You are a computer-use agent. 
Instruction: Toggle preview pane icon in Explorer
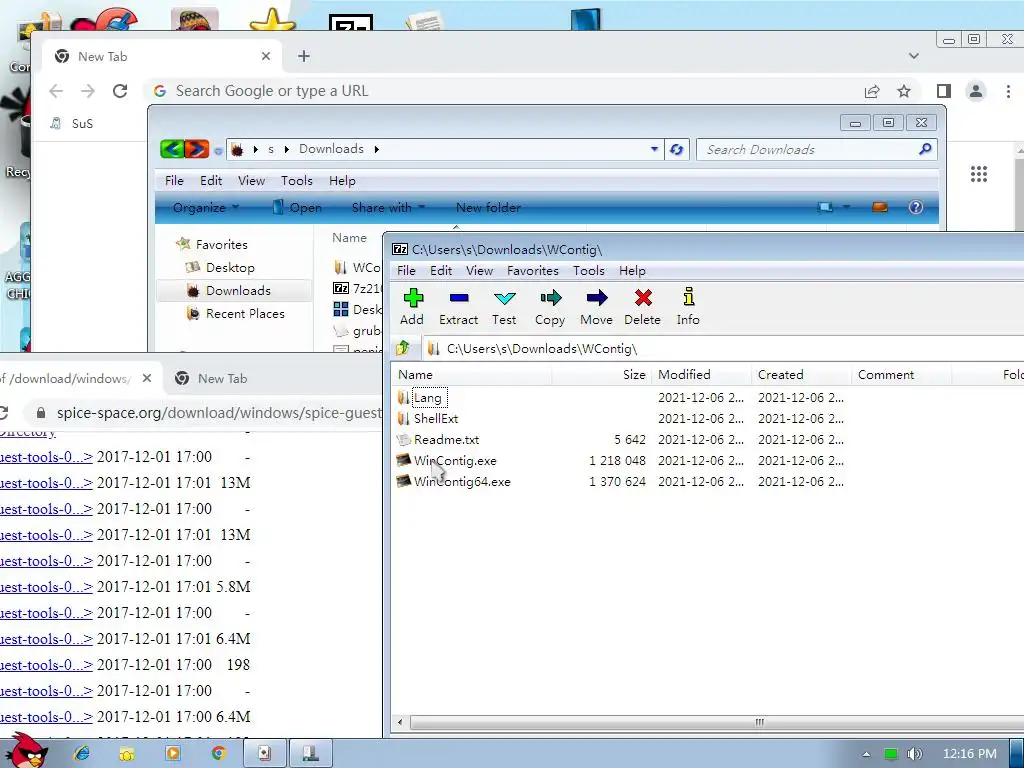tap(880, 208)
